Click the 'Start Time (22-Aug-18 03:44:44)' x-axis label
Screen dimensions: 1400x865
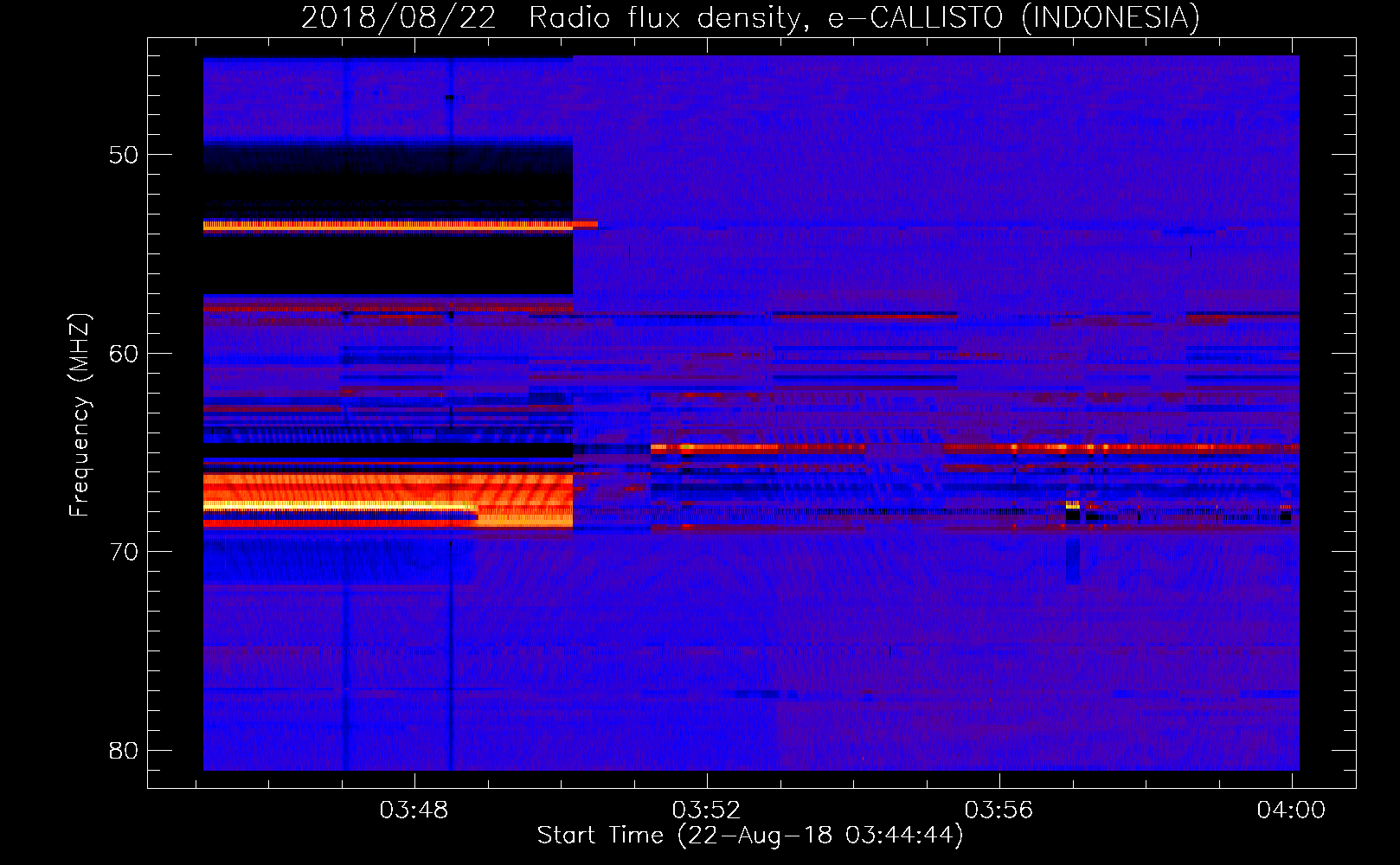(x=750, y=836)
